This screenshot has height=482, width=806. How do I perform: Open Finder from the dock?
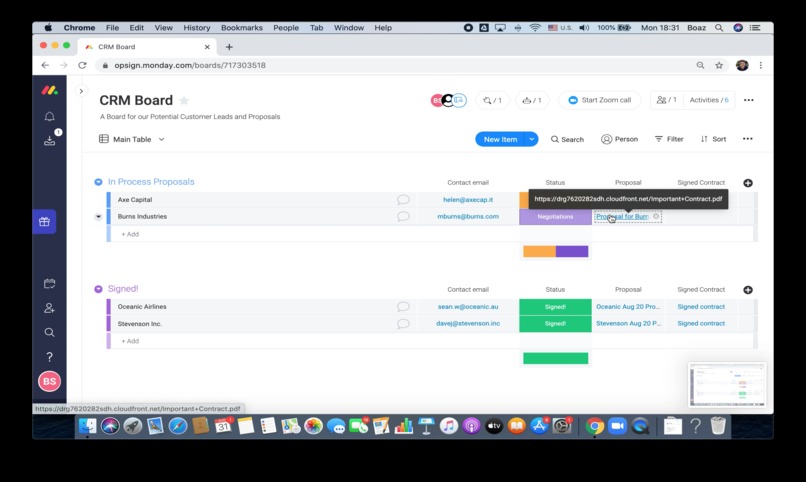click(x=87, y=426)
